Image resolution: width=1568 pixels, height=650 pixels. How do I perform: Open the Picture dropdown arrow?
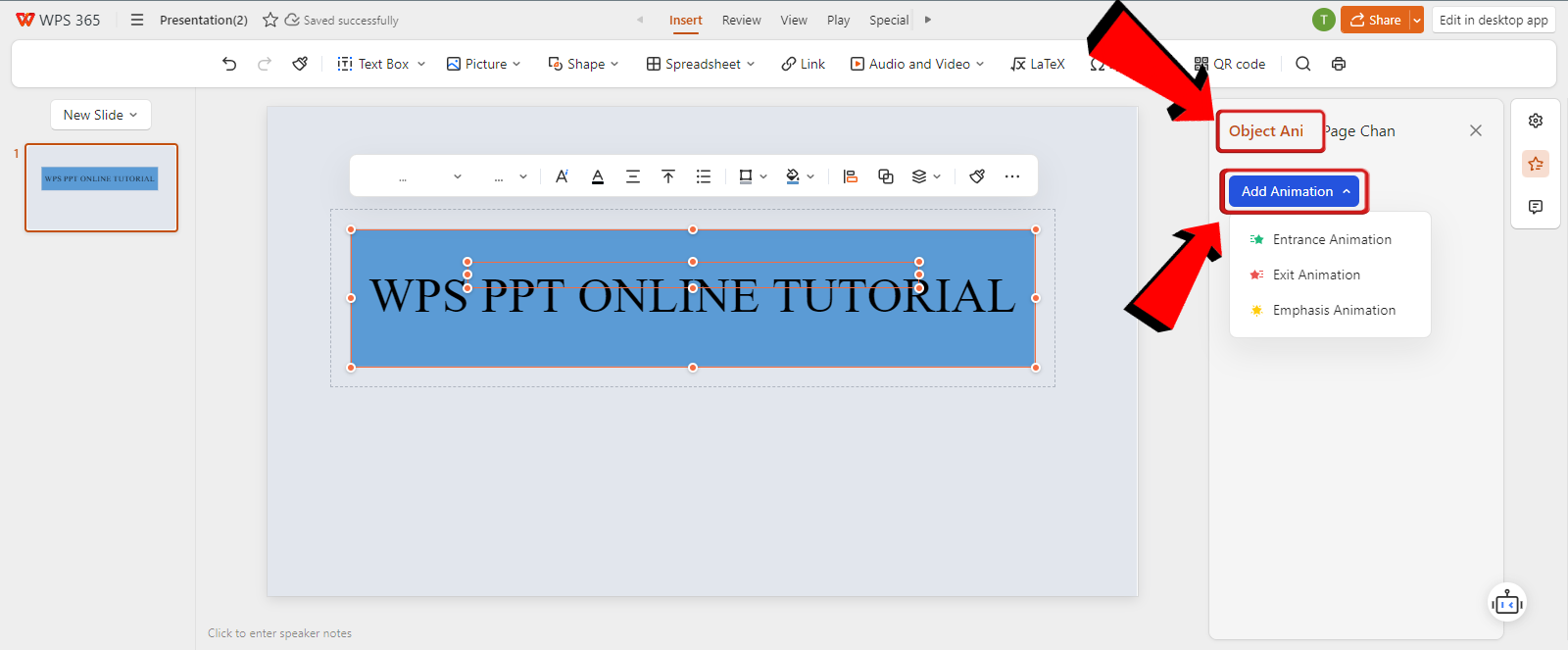click(x=516, y=64)
